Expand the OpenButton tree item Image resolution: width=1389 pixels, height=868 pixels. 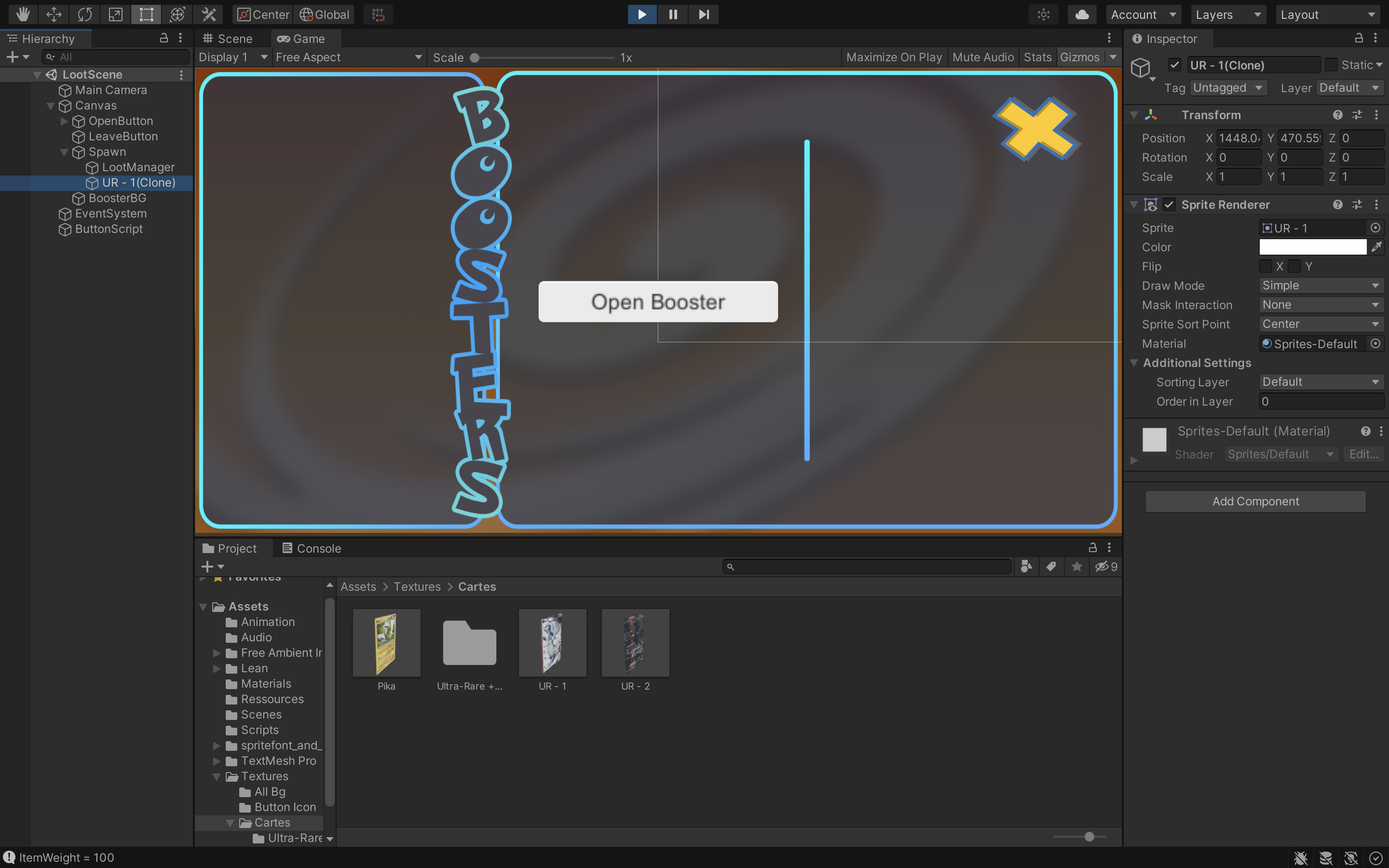pyautogui.click(x=64, y=121)
